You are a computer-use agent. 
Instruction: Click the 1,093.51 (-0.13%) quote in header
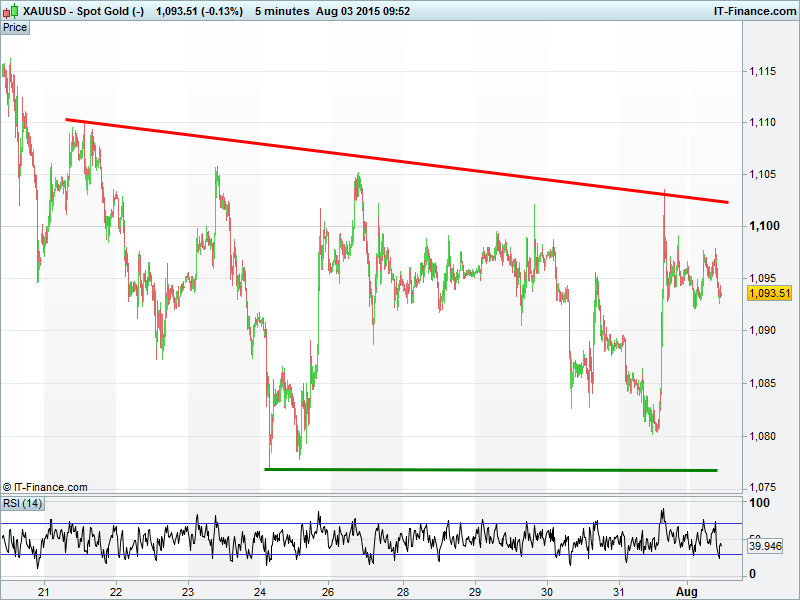pos(196,11)
